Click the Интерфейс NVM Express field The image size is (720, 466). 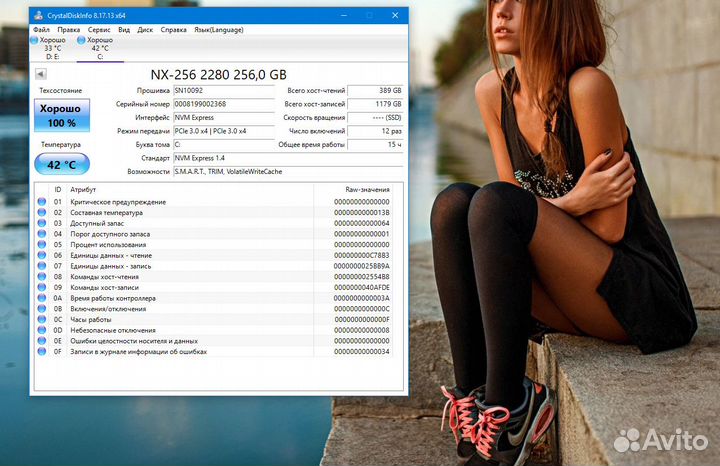click(224, 118)
